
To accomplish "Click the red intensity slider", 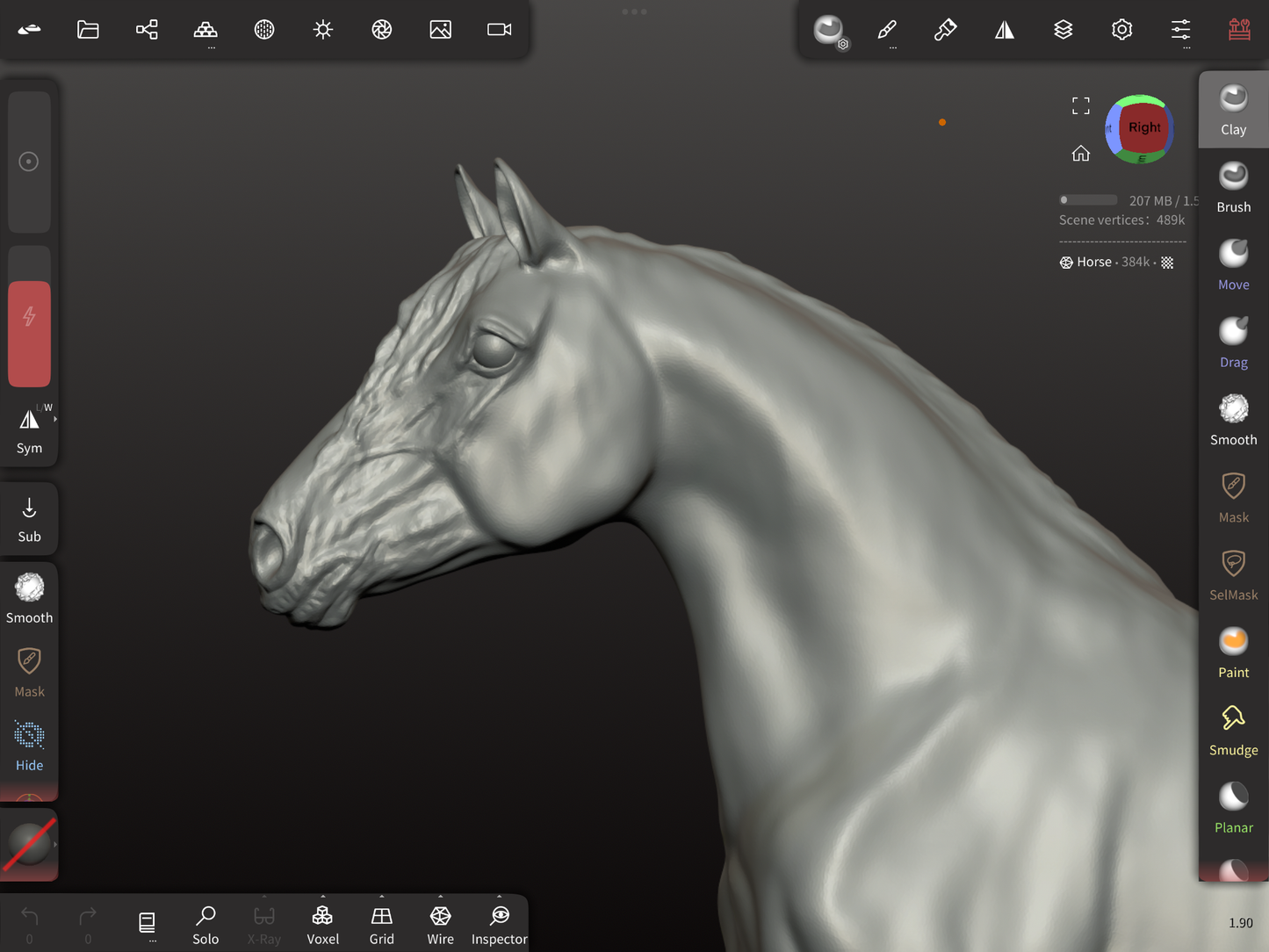I will pos(29,334).
